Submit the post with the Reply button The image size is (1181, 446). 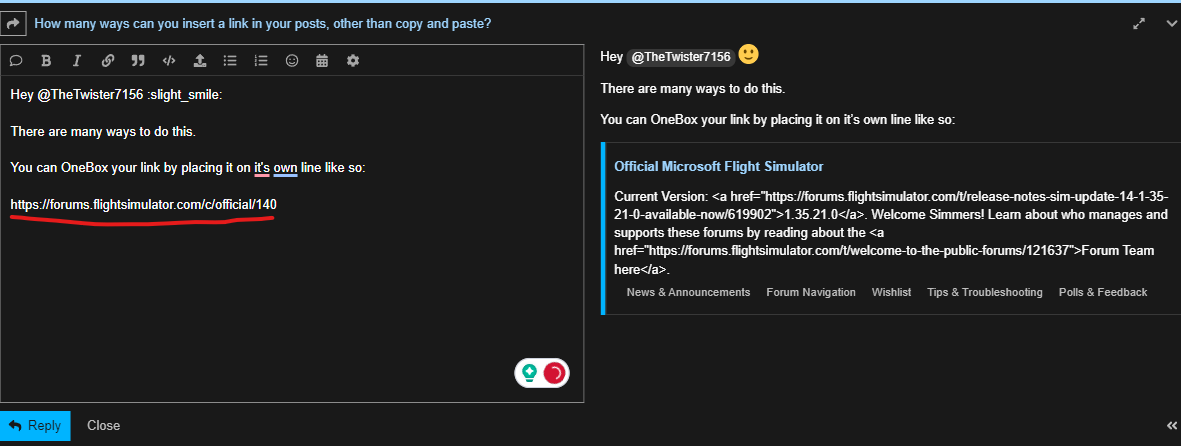tap(35, 425)
